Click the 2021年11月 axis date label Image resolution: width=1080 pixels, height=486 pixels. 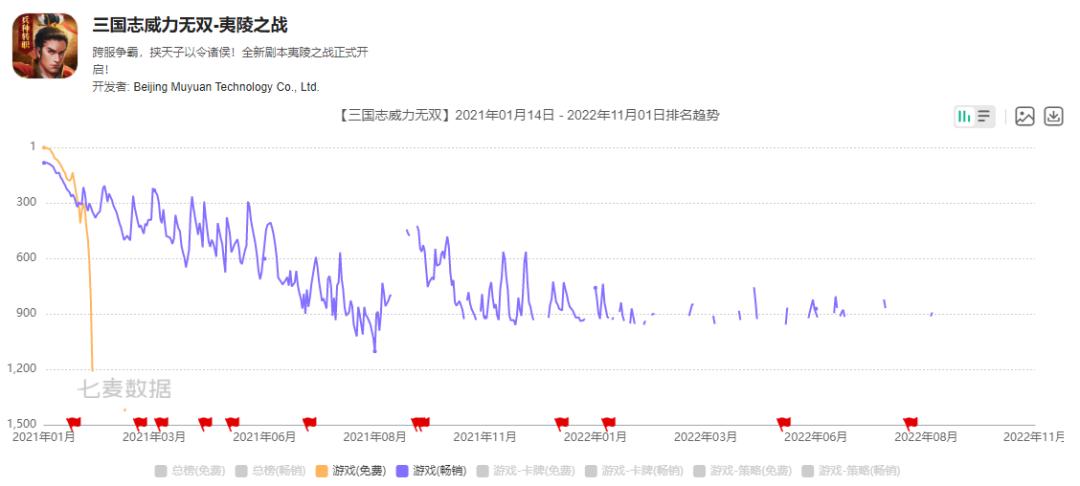pos(485,437)
